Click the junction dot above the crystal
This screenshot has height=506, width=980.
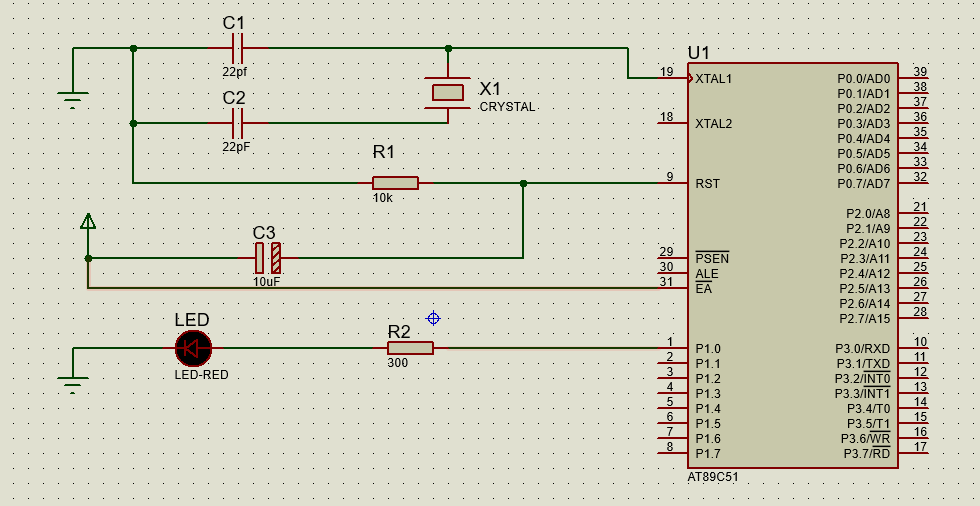coord(448,48)
